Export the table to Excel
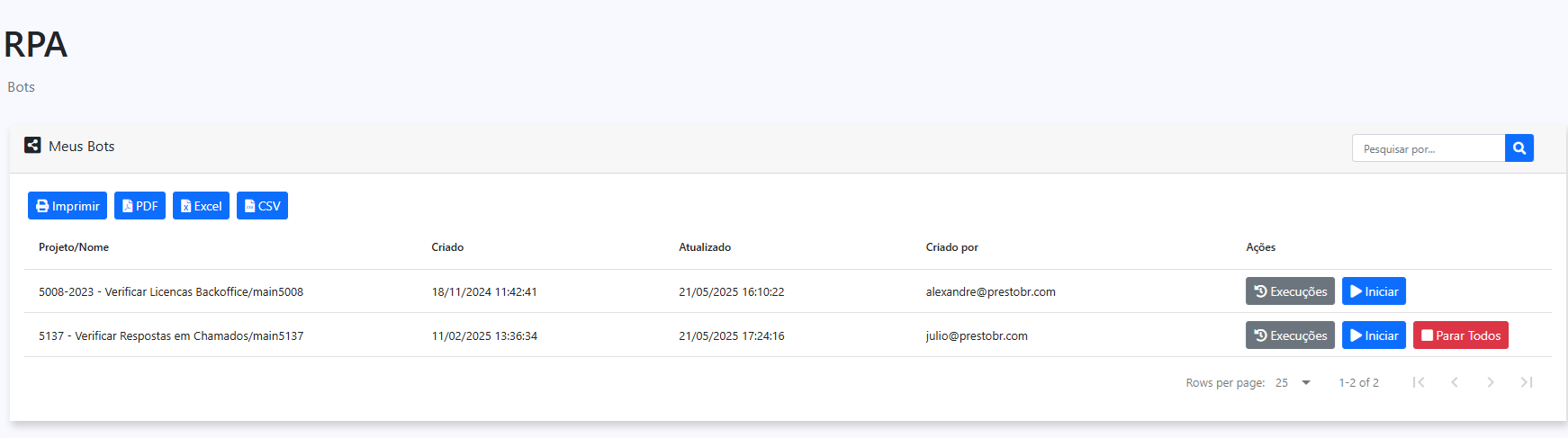Viewport: 1568px width, 438px height. pyautogui.click(x=201, y=206)
